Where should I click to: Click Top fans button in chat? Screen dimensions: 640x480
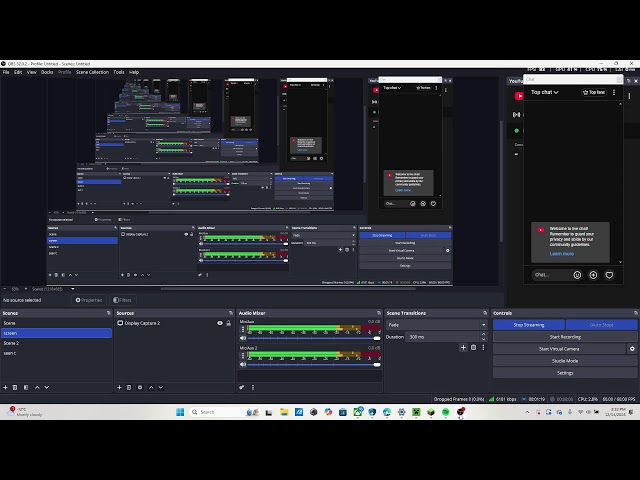coord(594,93)
